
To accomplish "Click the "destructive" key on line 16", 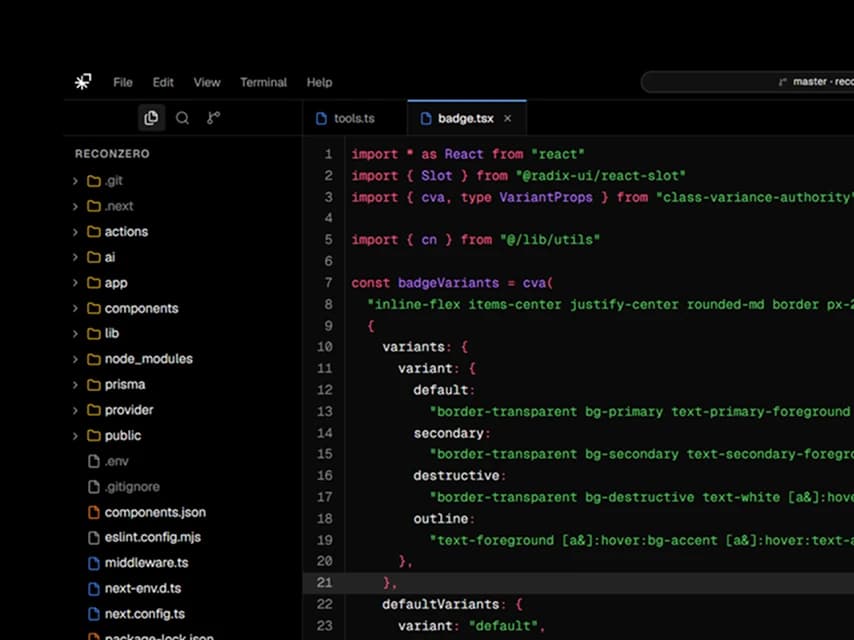I will tap(456, 476).
